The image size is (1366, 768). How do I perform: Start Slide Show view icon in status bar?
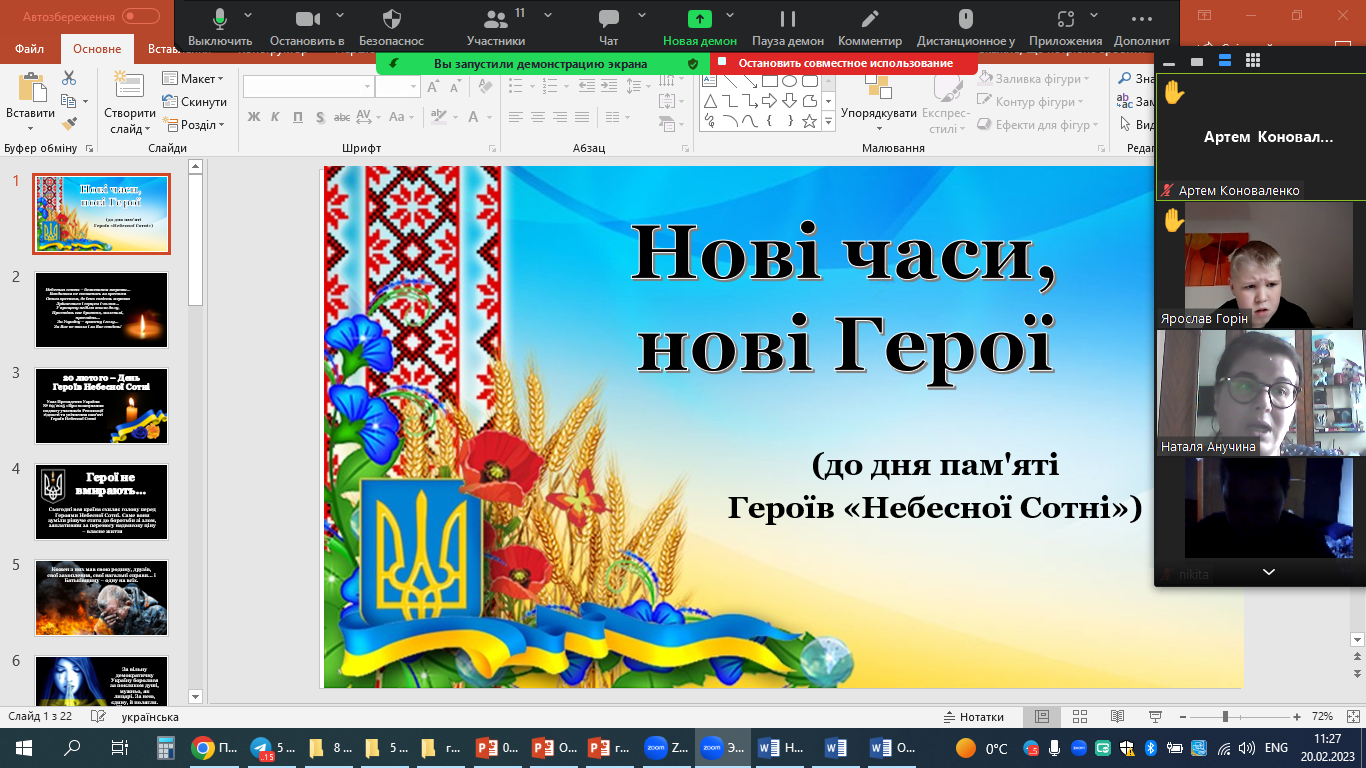point(1155,717)
